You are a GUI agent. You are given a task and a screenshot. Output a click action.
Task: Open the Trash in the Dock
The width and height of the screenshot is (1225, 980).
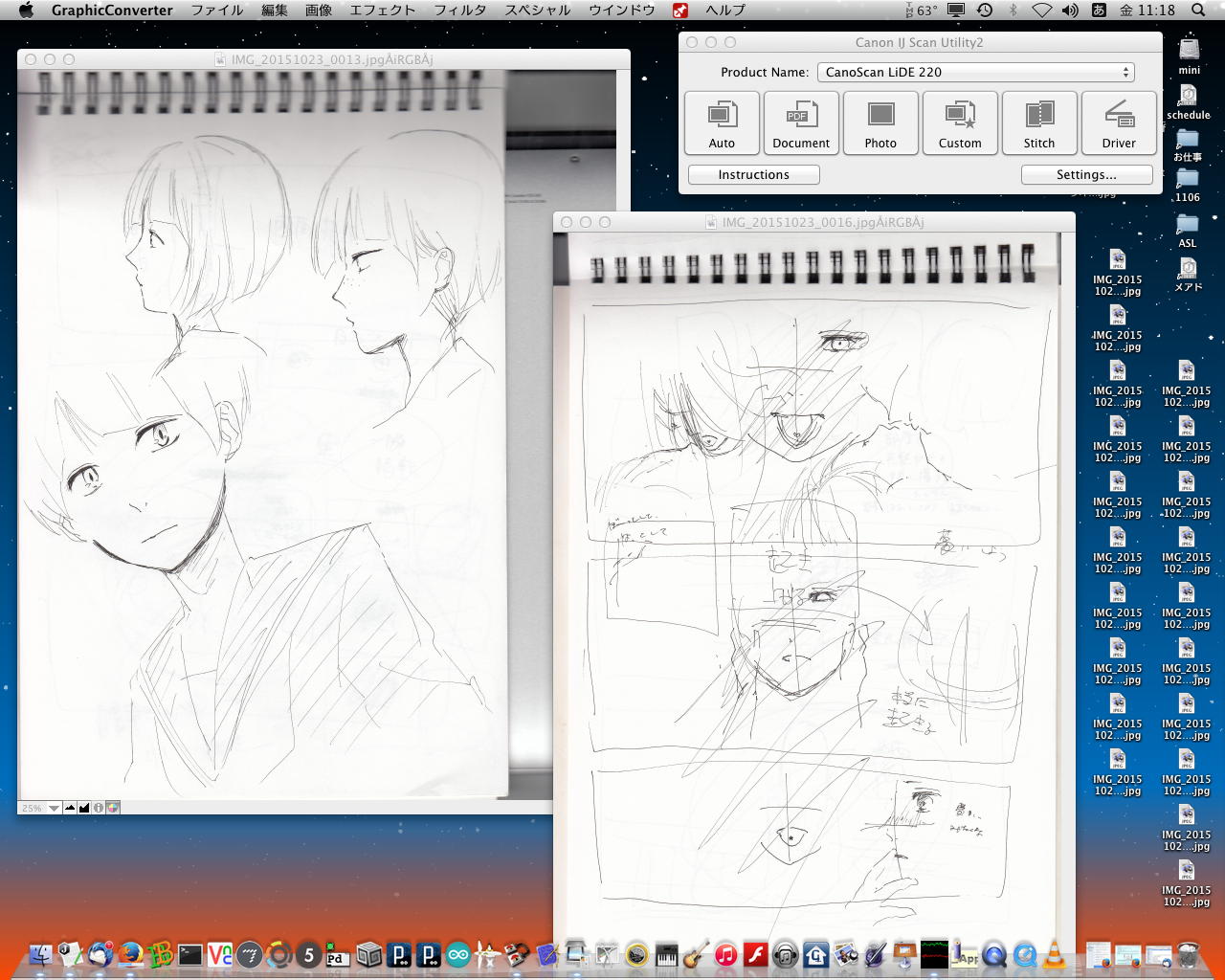point(1189,954)
